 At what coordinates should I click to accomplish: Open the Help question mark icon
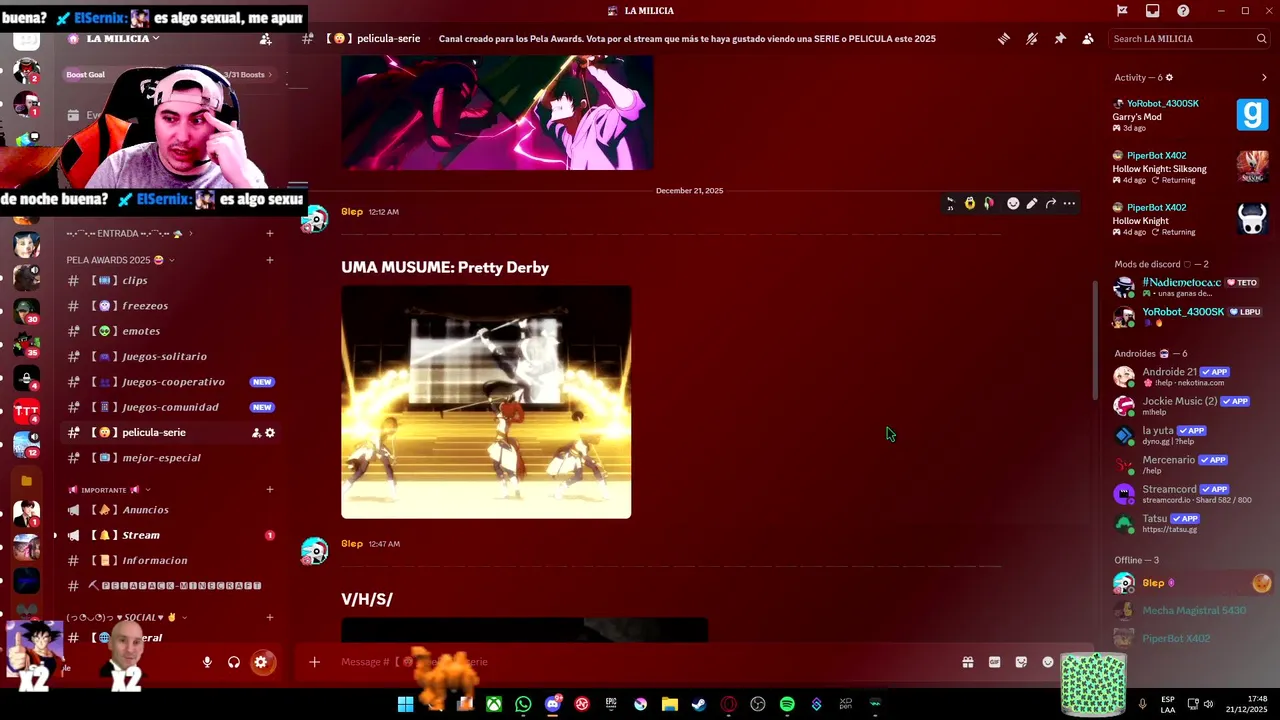pos(1183,11)
